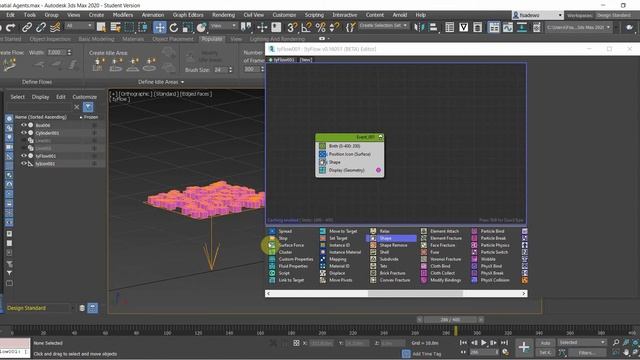Open the selection filter All dropdown

point(79,26)
